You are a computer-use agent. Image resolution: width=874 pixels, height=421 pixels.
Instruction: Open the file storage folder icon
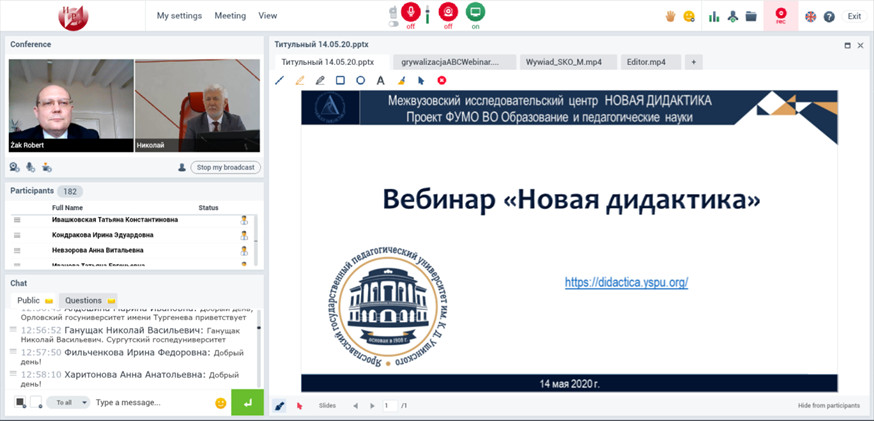pos(751,17)
